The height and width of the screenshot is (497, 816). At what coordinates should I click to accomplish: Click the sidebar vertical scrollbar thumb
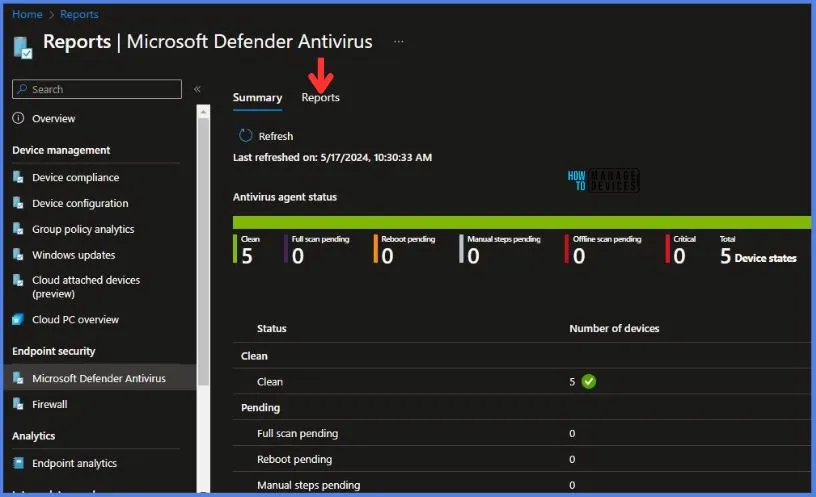click(x=203, y=252)
